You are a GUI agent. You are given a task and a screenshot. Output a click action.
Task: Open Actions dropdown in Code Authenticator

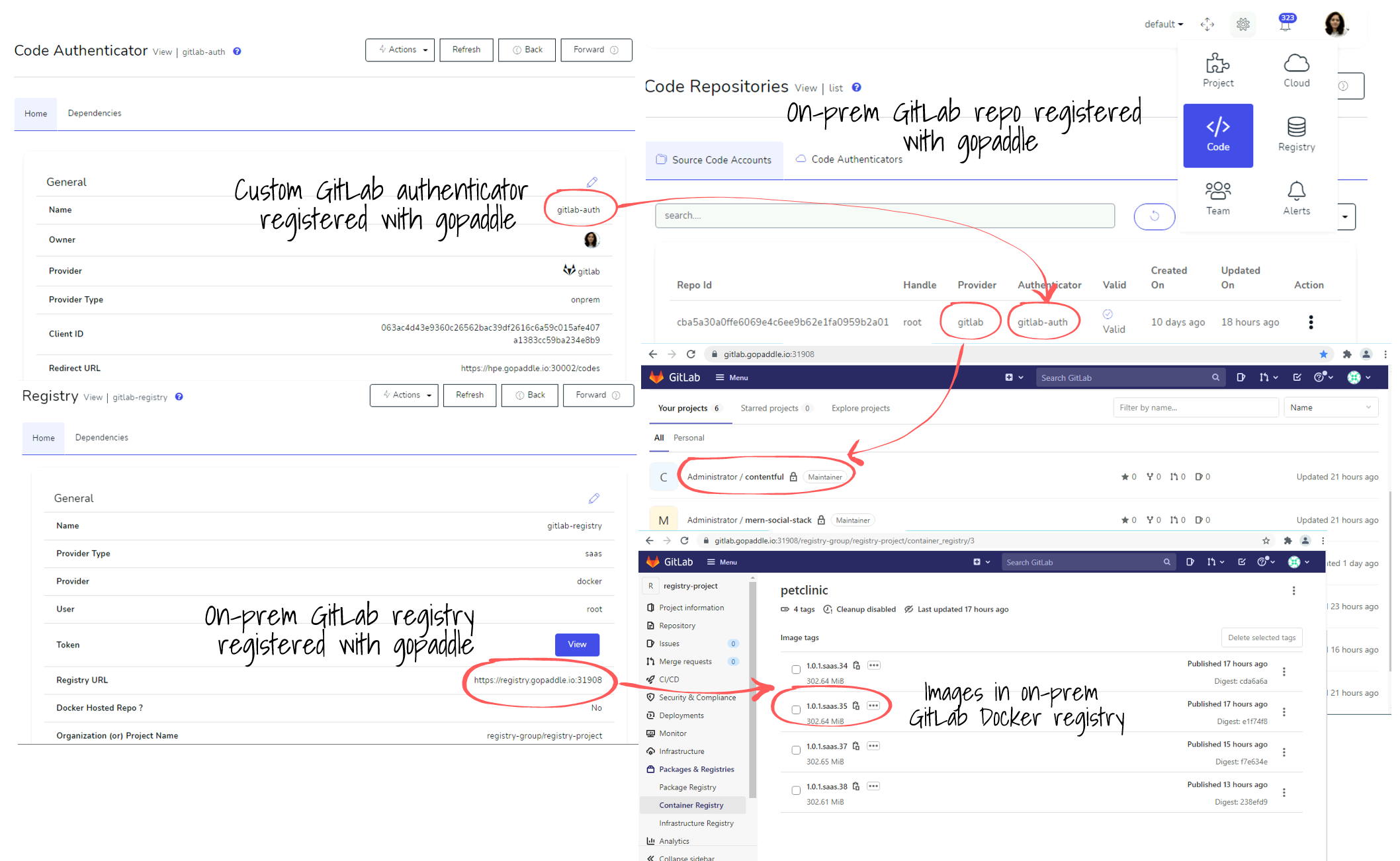click(x=400, y=50)
